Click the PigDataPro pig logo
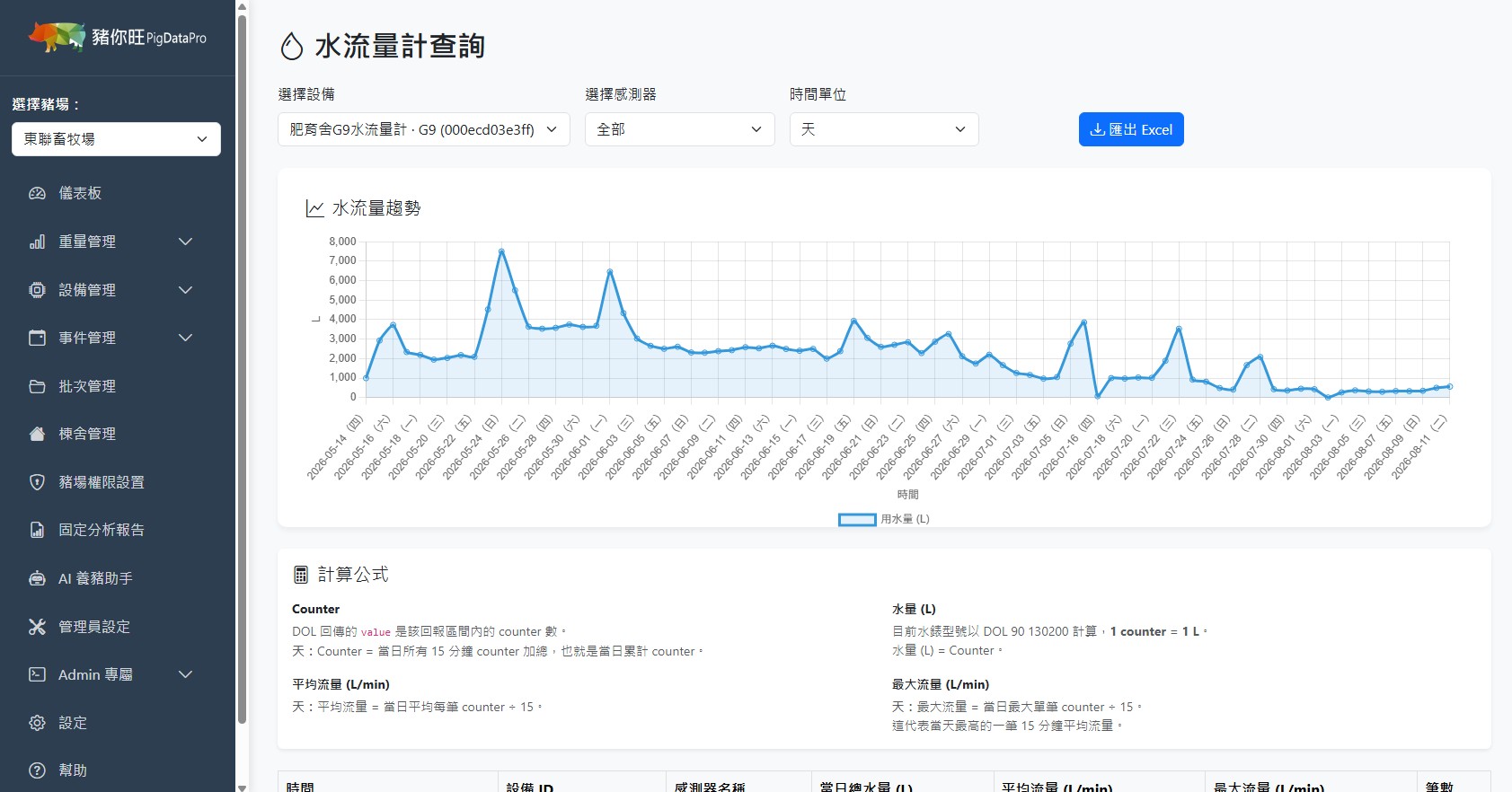The width and height of the screenshot is (1512, 792). (57, 37)
